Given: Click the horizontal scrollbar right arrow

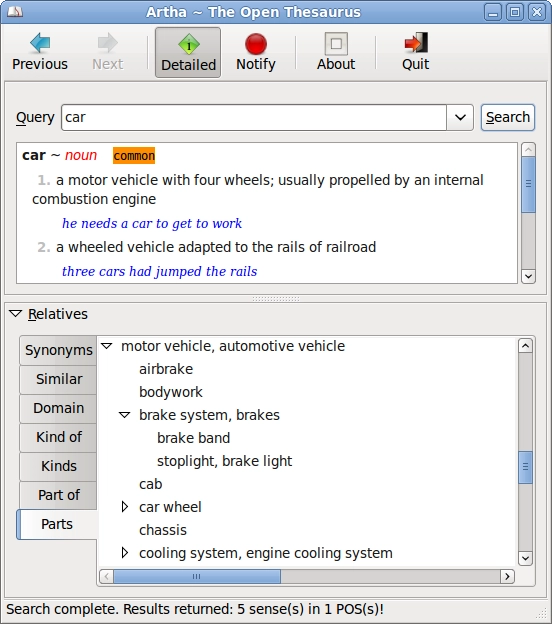Looking at the screenshot, I should coord(507,576).
